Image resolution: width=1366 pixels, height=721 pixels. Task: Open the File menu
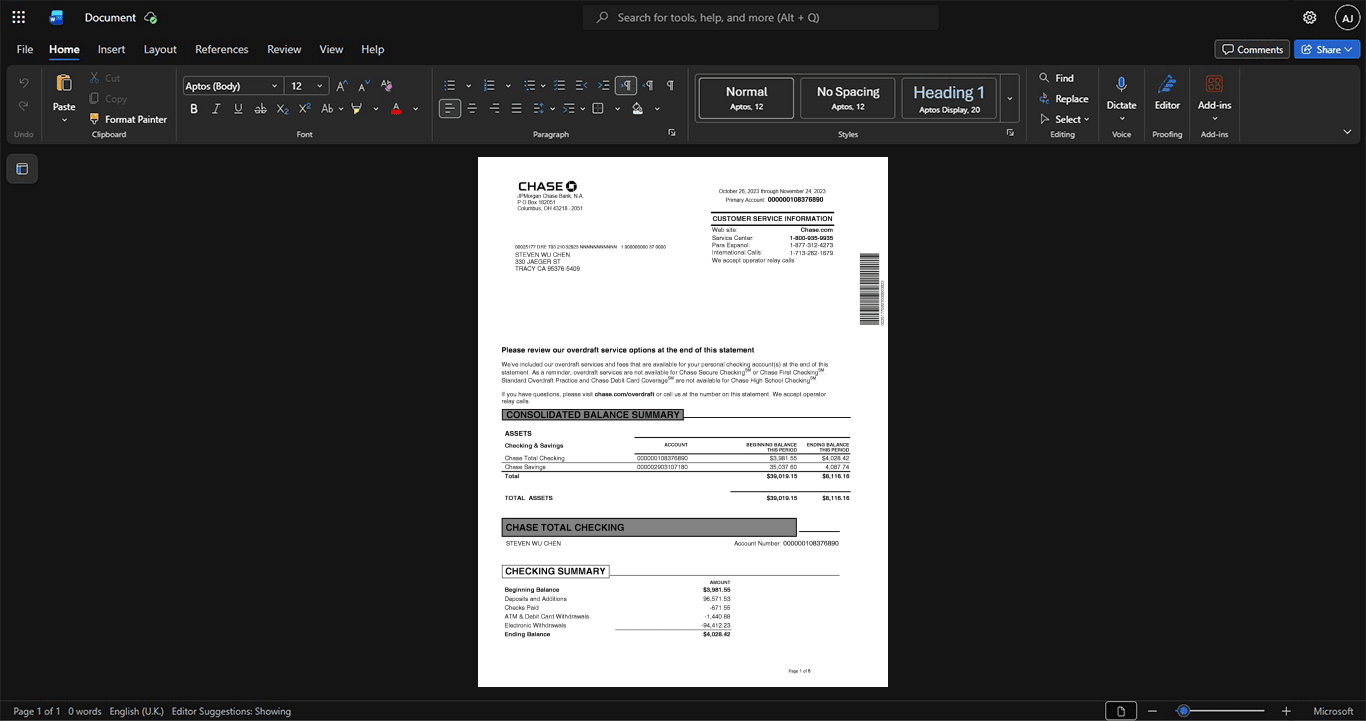(x=25, y=49)
